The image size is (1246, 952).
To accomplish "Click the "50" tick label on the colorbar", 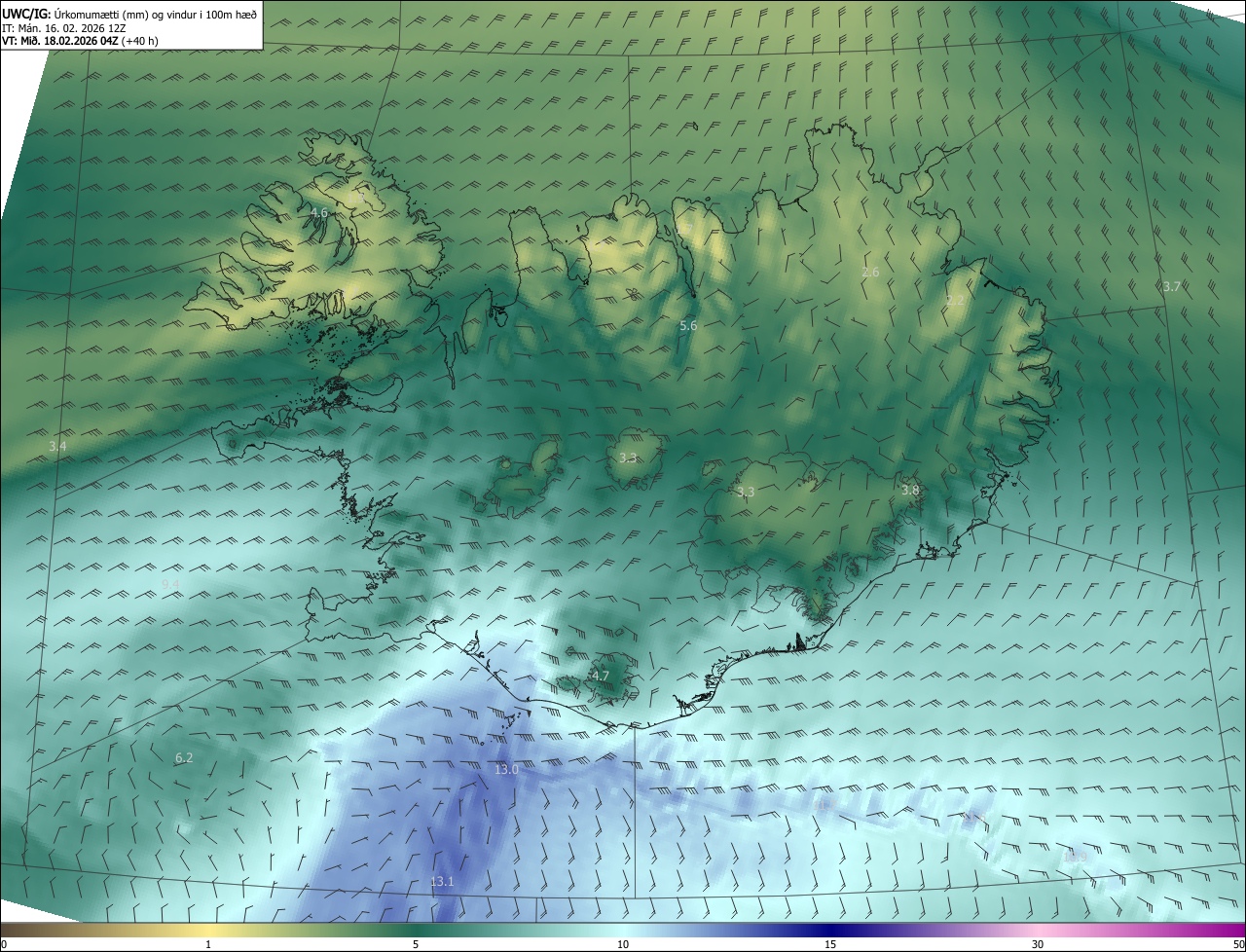I will tap(1238, 944).
